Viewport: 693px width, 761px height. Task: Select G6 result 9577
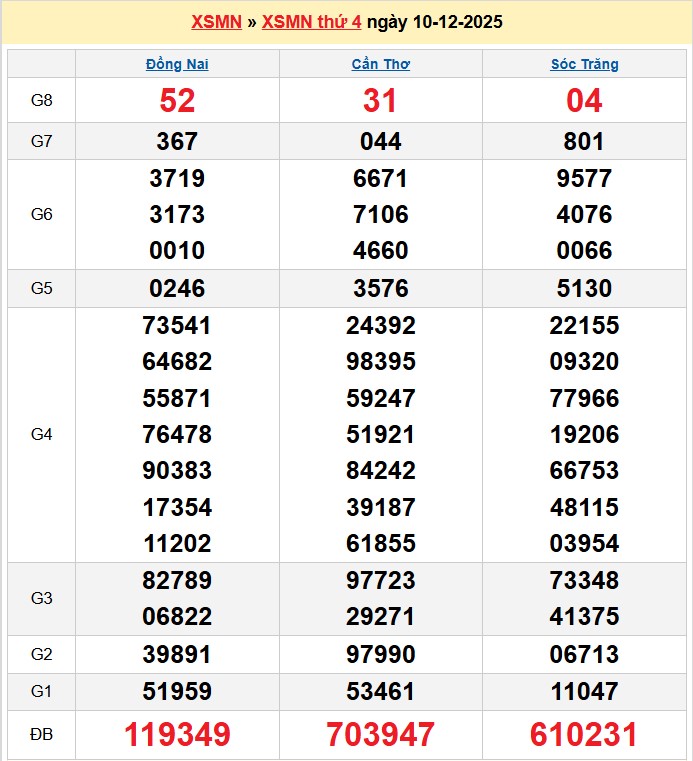click(x=584, y=178)
